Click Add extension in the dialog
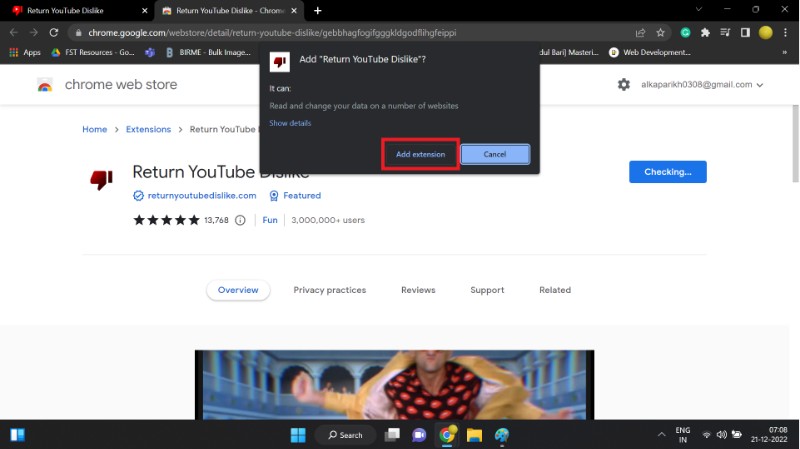 [420, 154]
